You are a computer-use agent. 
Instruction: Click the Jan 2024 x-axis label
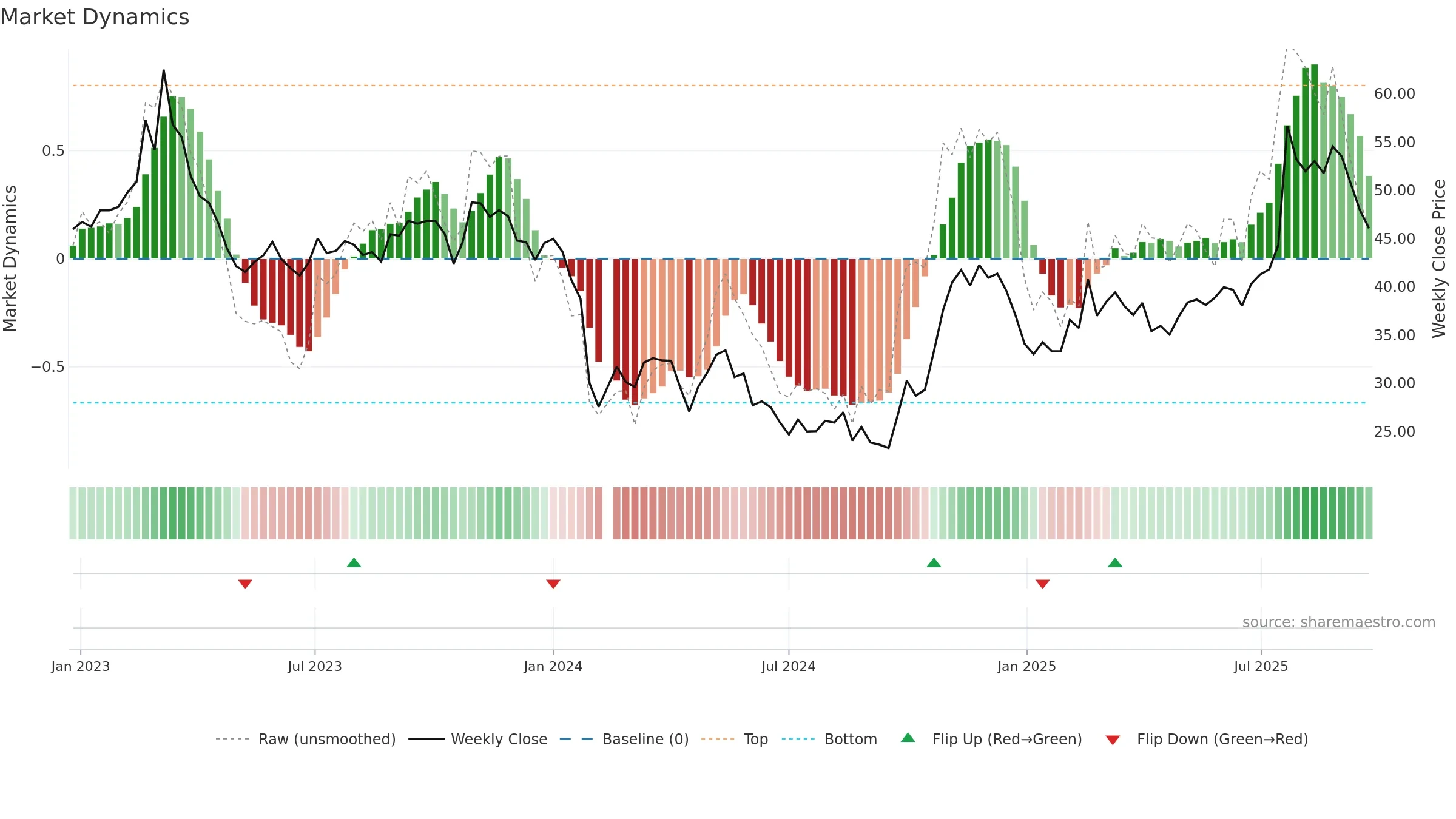(x=553, y=666)
